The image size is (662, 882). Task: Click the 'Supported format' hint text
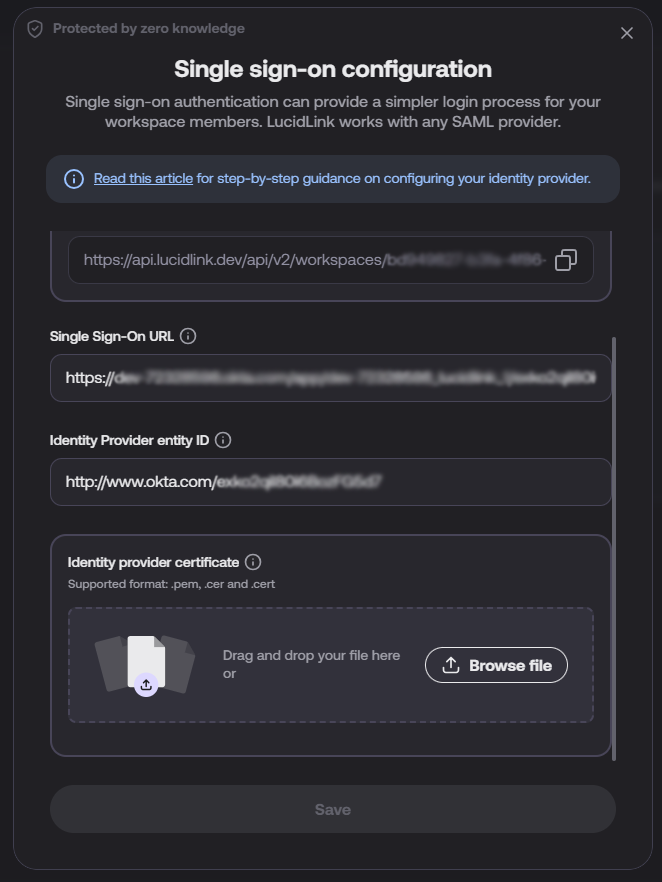point(172,584)
